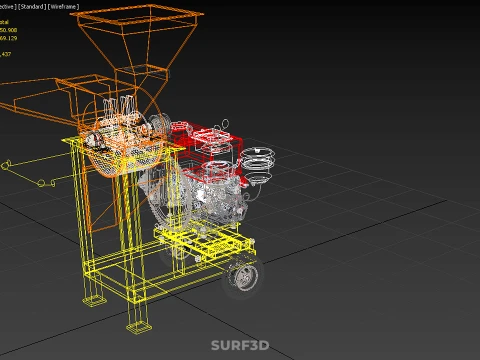The image size is (480, 360).
Task: Open the [Standard] viewport label menu
Action: (x=32, y=7)
